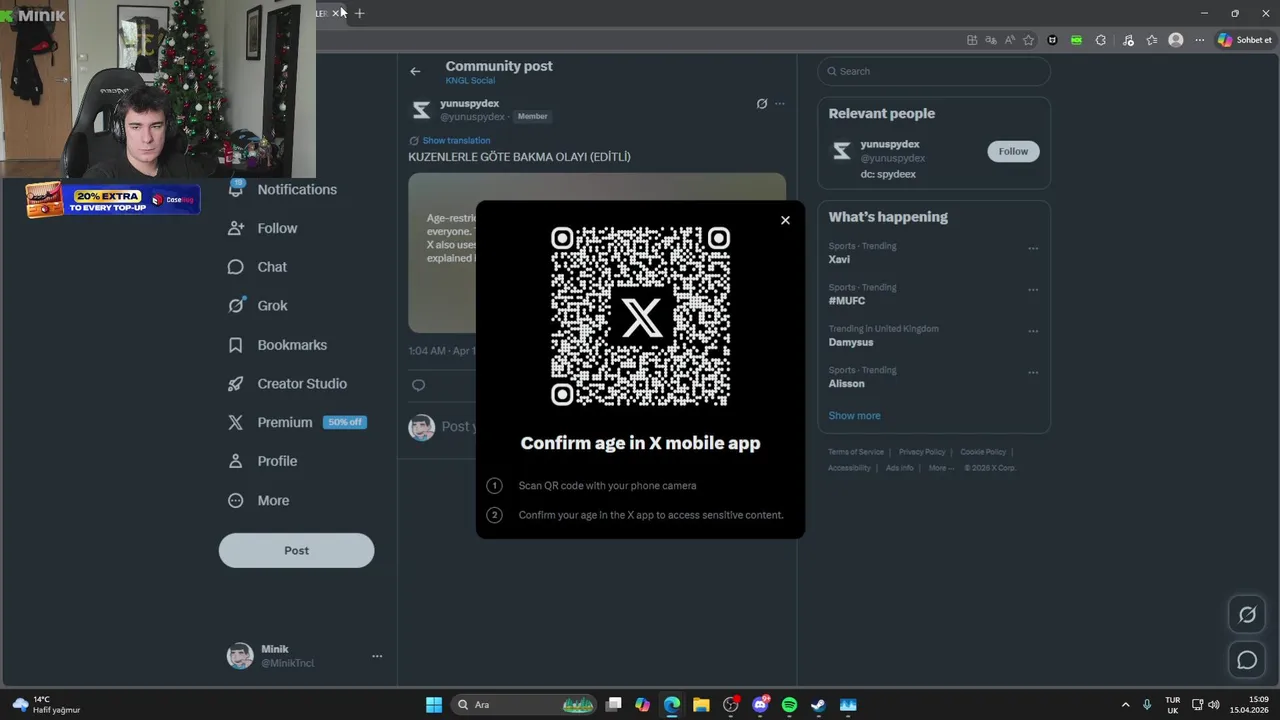Click the Sohbet et Copilot button

[x=1244, y=40]
